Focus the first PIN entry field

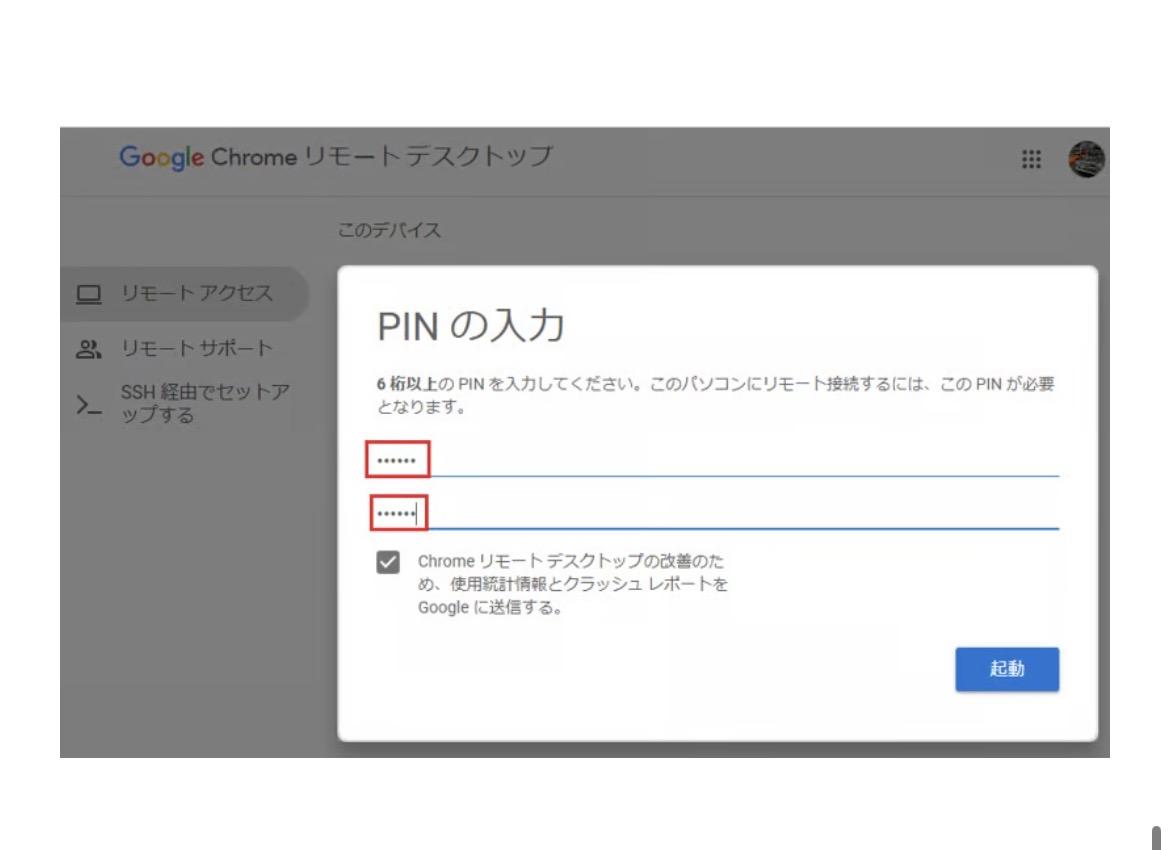[714, 460]
